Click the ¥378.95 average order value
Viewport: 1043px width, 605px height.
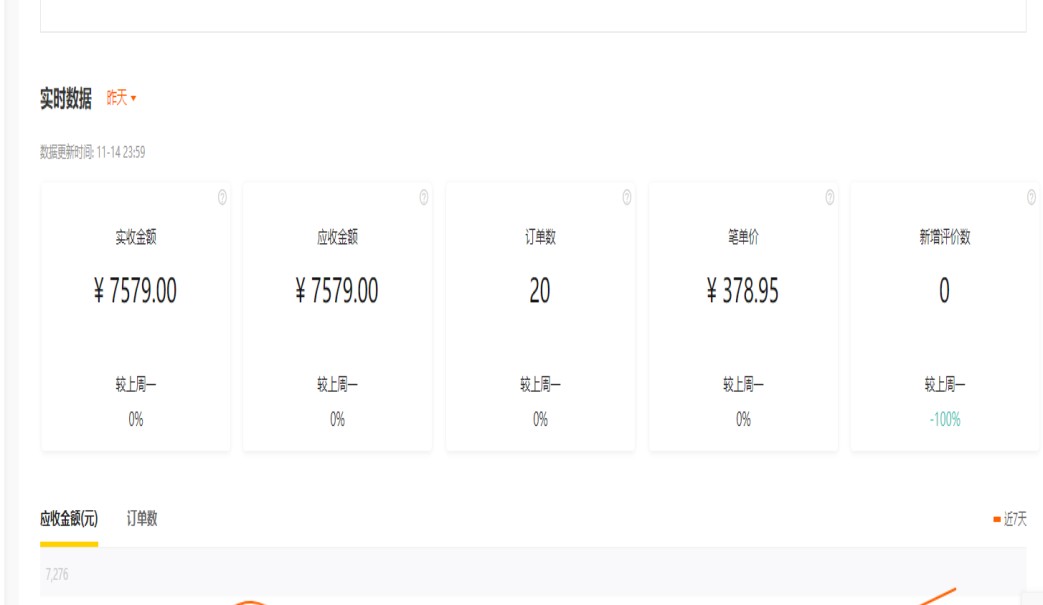743,291
